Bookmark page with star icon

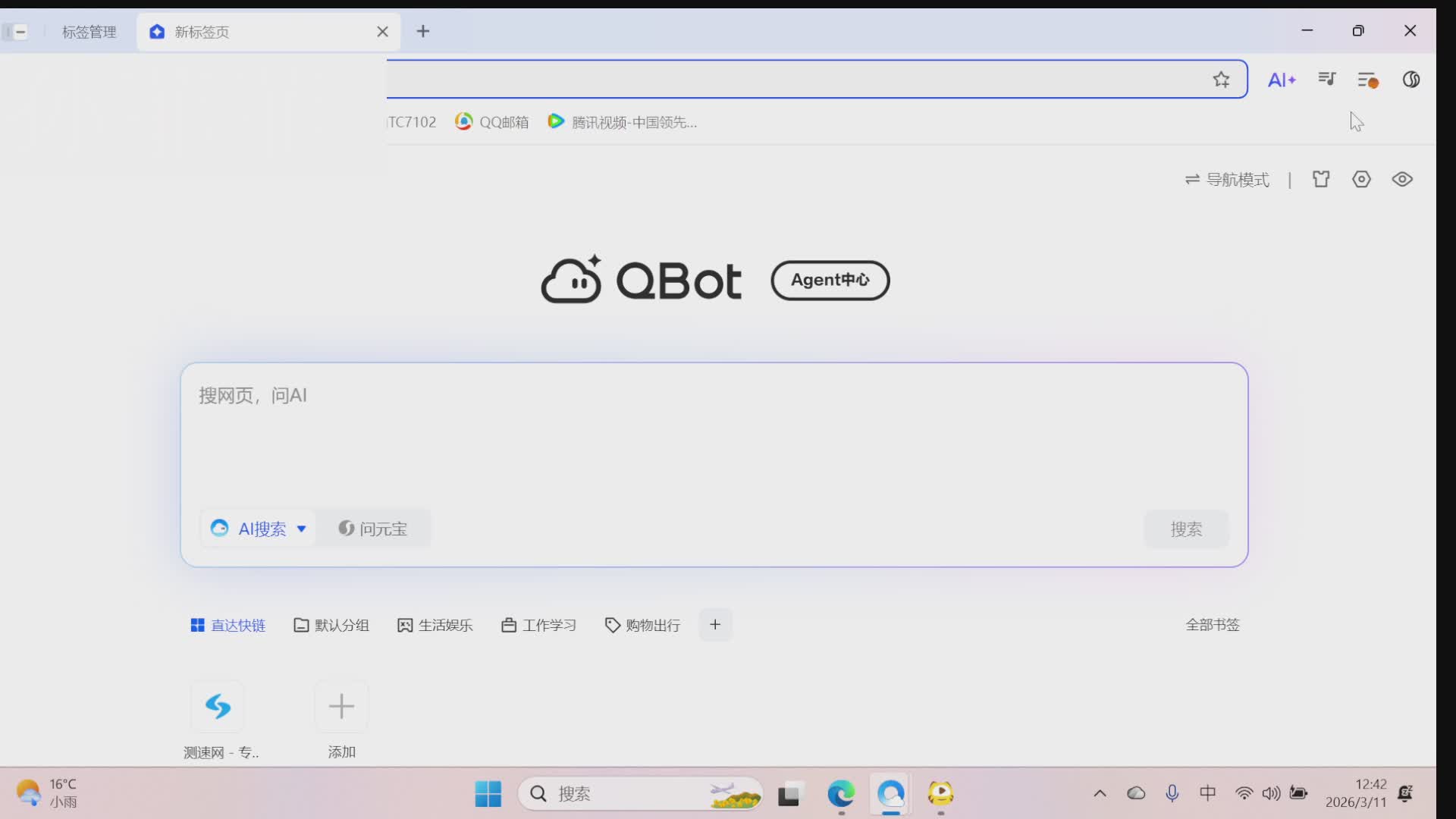pyautogui.click(x=1221, y=80)
